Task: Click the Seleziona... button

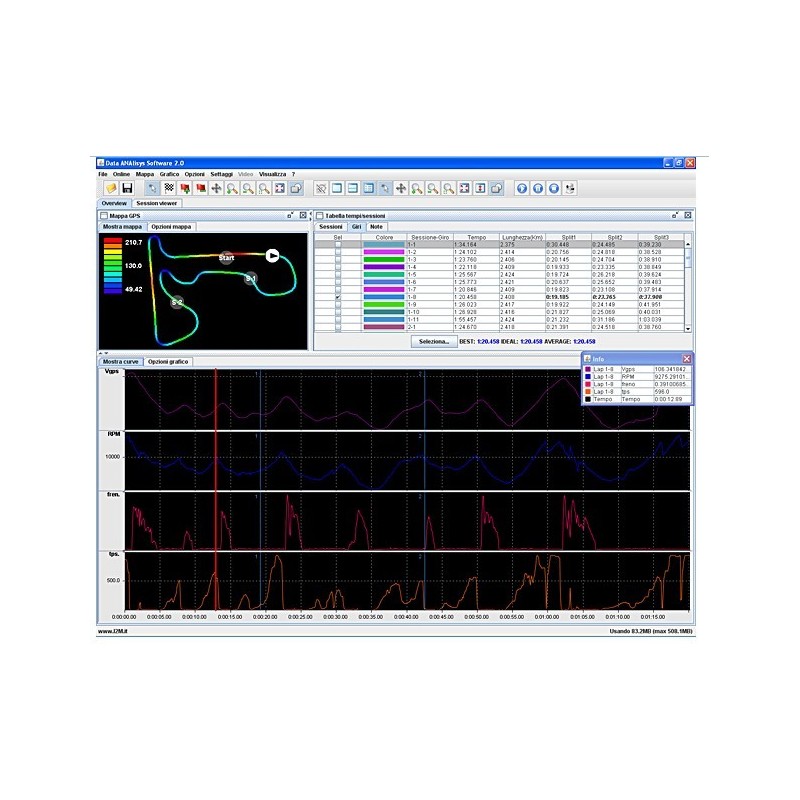Action: 434,341
